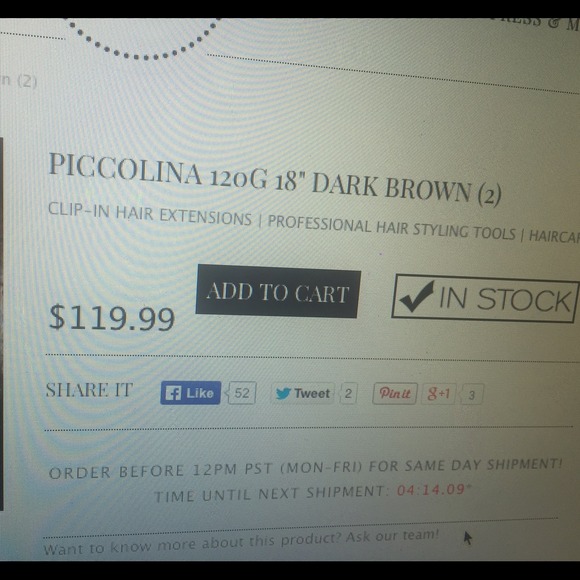Image resolution: width=580 pixels, height=580 pixels.
Task: Click the tweet count bubble showing 2
Action: (348, 394)
